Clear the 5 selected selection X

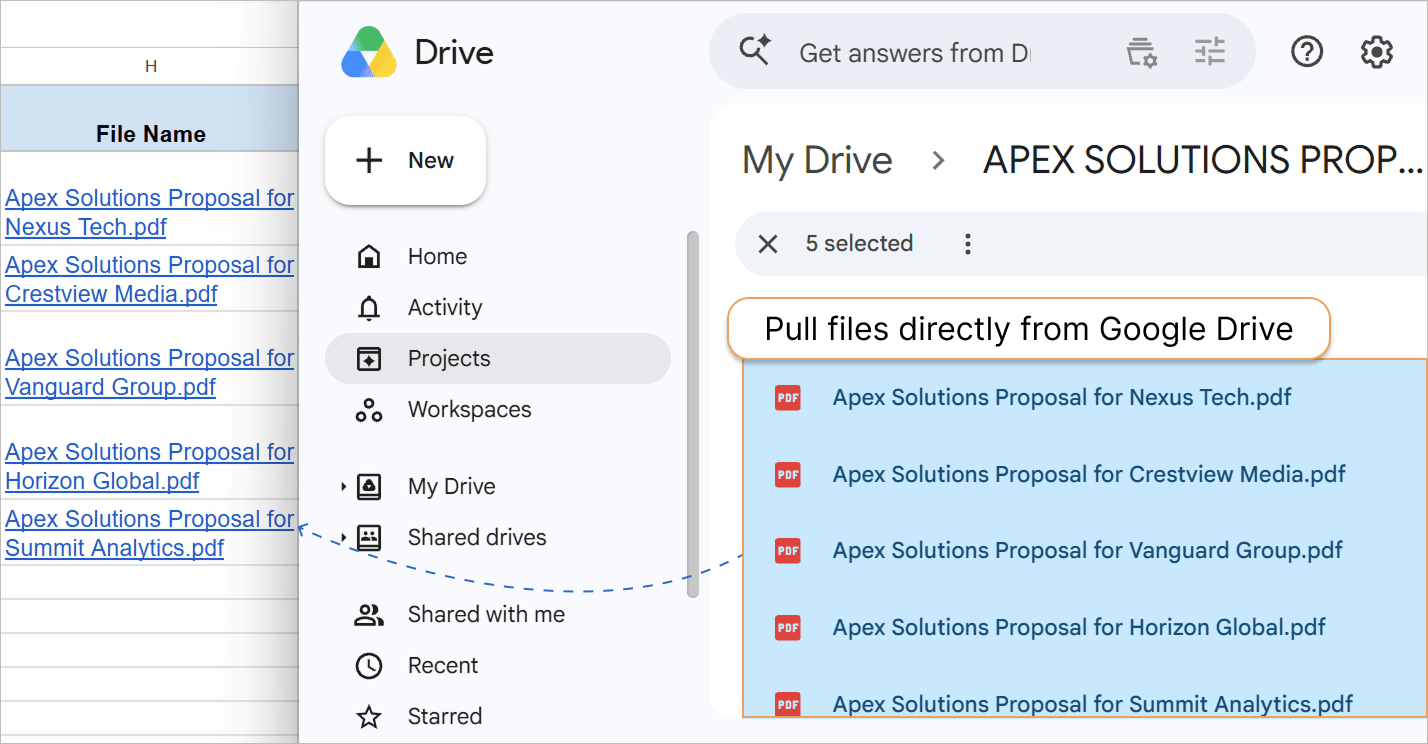tap(768, 244)
